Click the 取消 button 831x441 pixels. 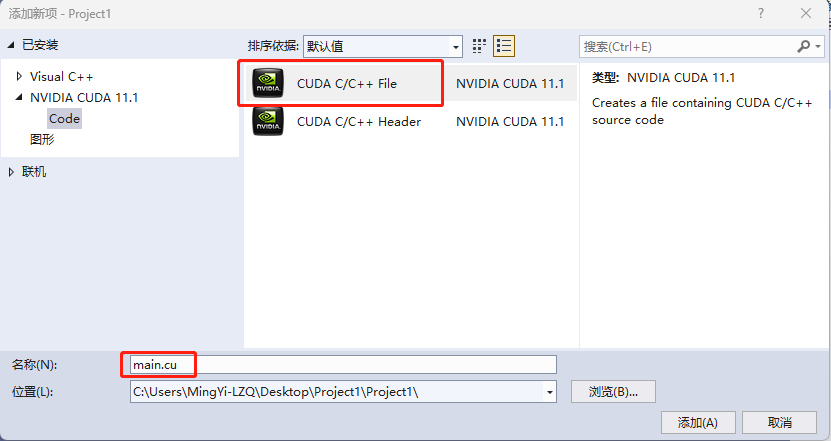(x=780, y=422)
